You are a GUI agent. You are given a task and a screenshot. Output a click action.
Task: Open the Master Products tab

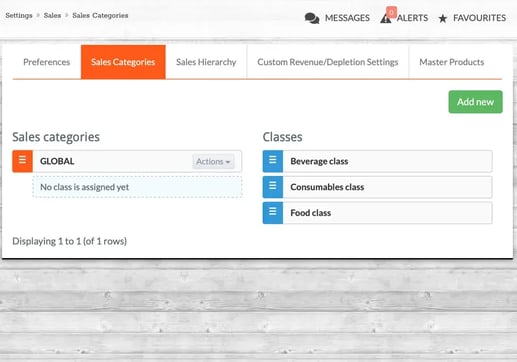tap(452, 62)
